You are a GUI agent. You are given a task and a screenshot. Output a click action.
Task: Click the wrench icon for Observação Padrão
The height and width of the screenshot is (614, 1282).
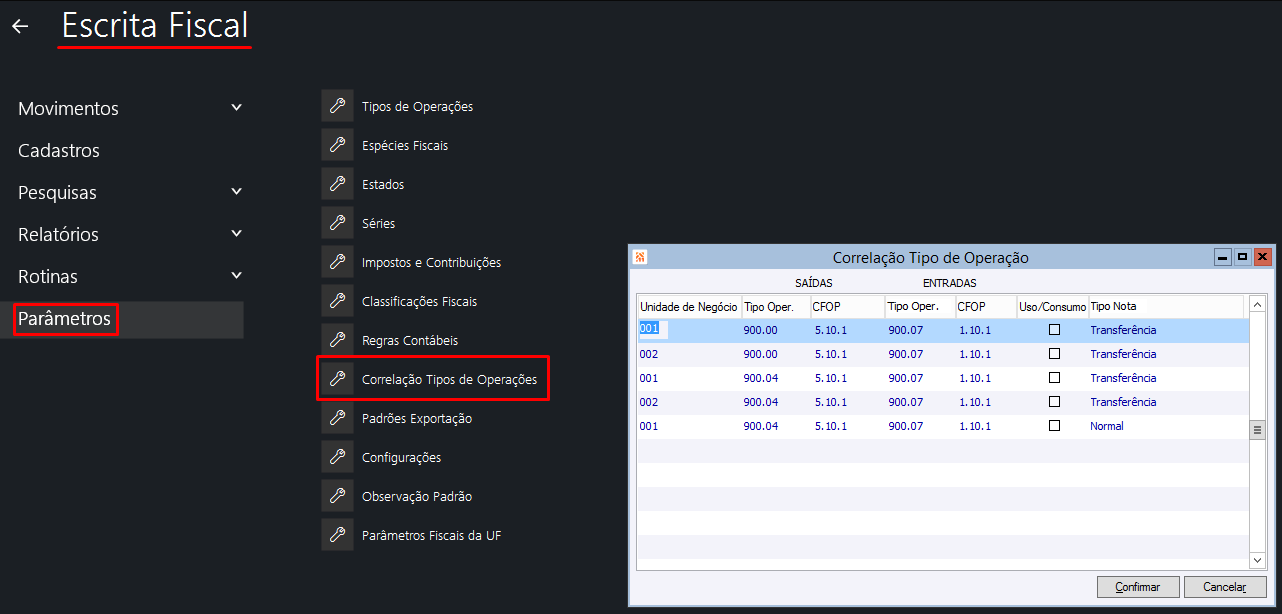point(338,496)
